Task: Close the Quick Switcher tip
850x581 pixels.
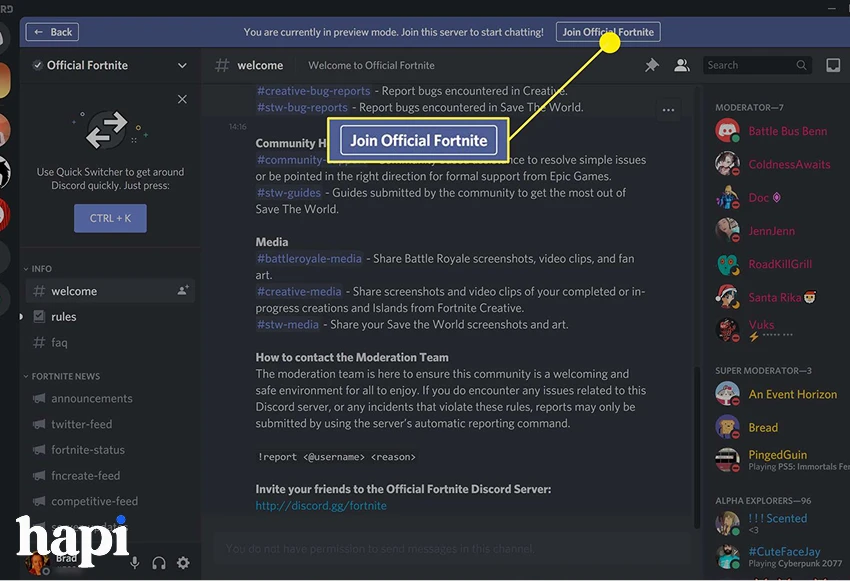Action: coord(182,99)
